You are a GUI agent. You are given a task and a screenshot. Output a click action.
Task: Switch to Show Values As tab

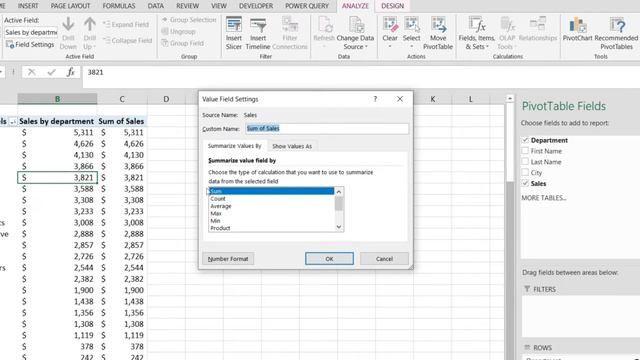[x=292, y=146]
